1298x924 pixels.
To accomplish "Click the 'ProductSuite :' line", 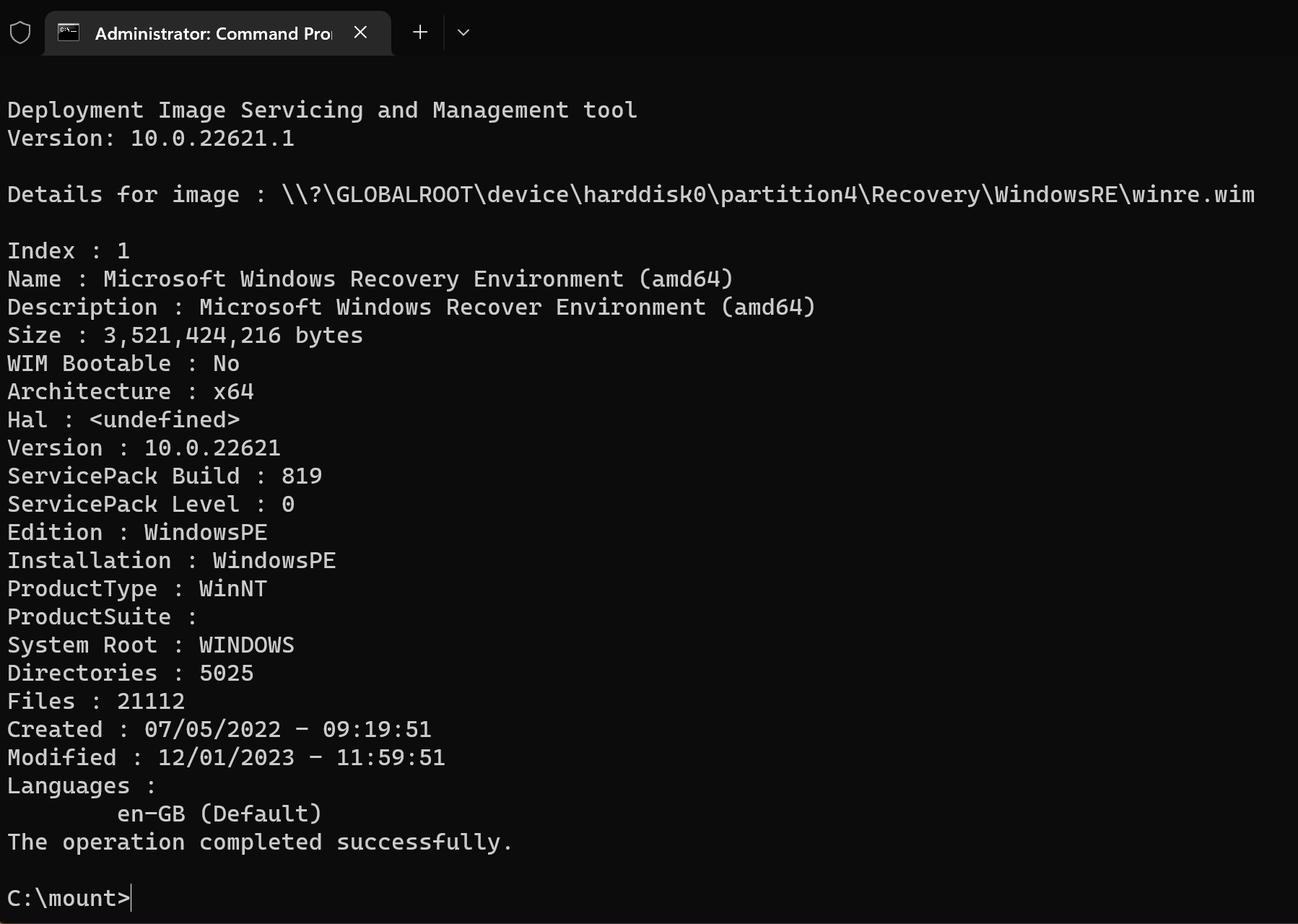I will coord(103,617).
